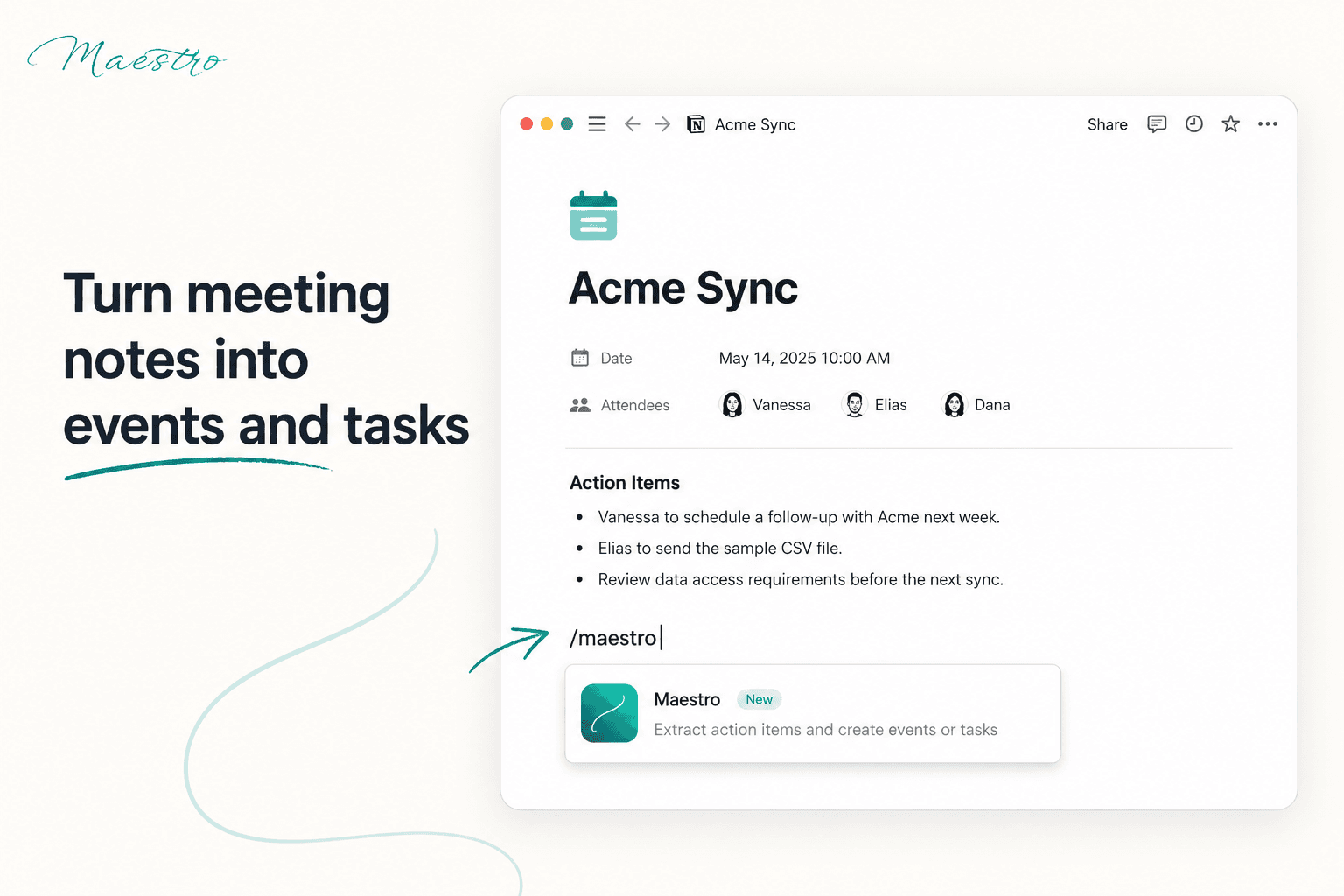Select the Date property label
The image size is (1344, 896).
pos(616,359)
